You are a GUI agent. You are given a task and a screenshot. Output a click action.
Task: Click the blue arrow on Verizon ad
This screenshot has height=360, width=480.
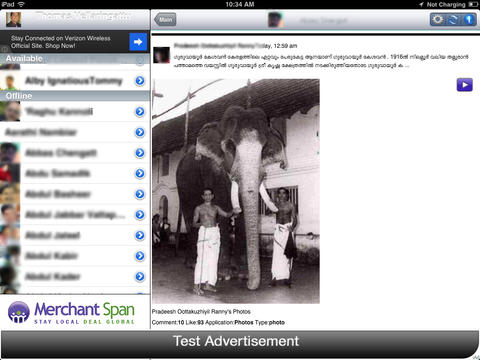(x=138, y=42)
